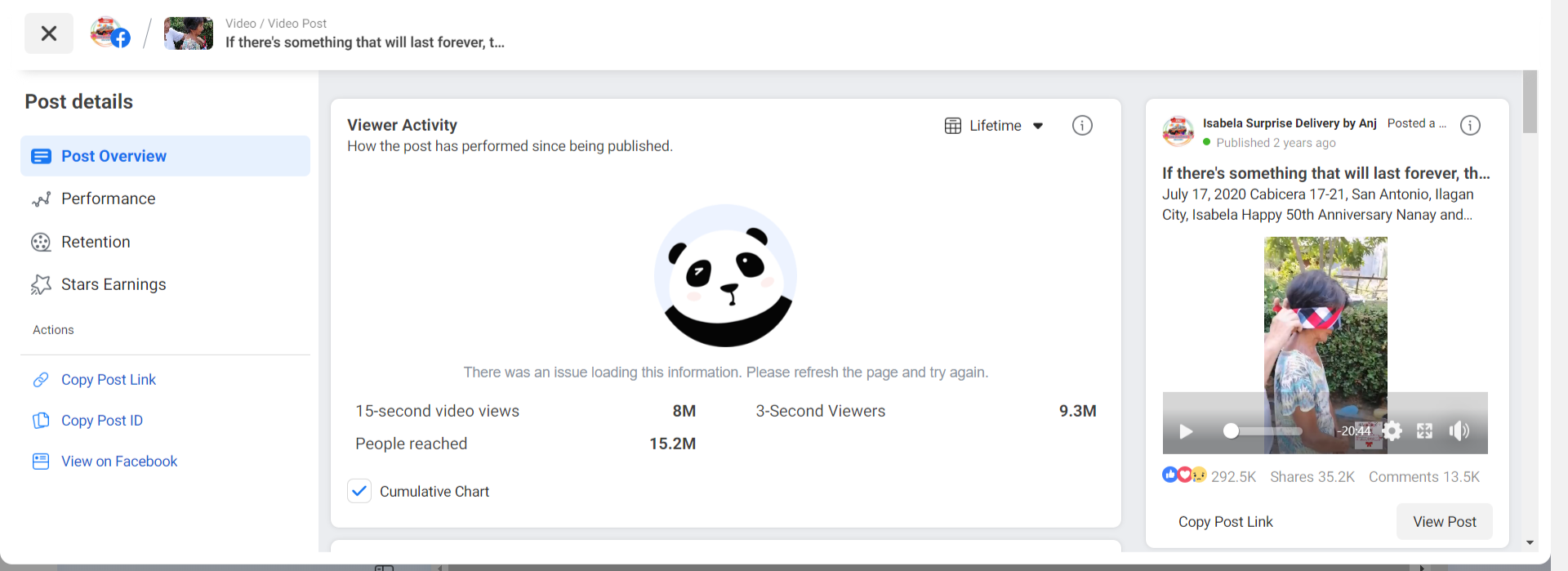Click the Viewer Activity heading
The width and height of the screenshot is (1568, 571).
pos(402,125)
